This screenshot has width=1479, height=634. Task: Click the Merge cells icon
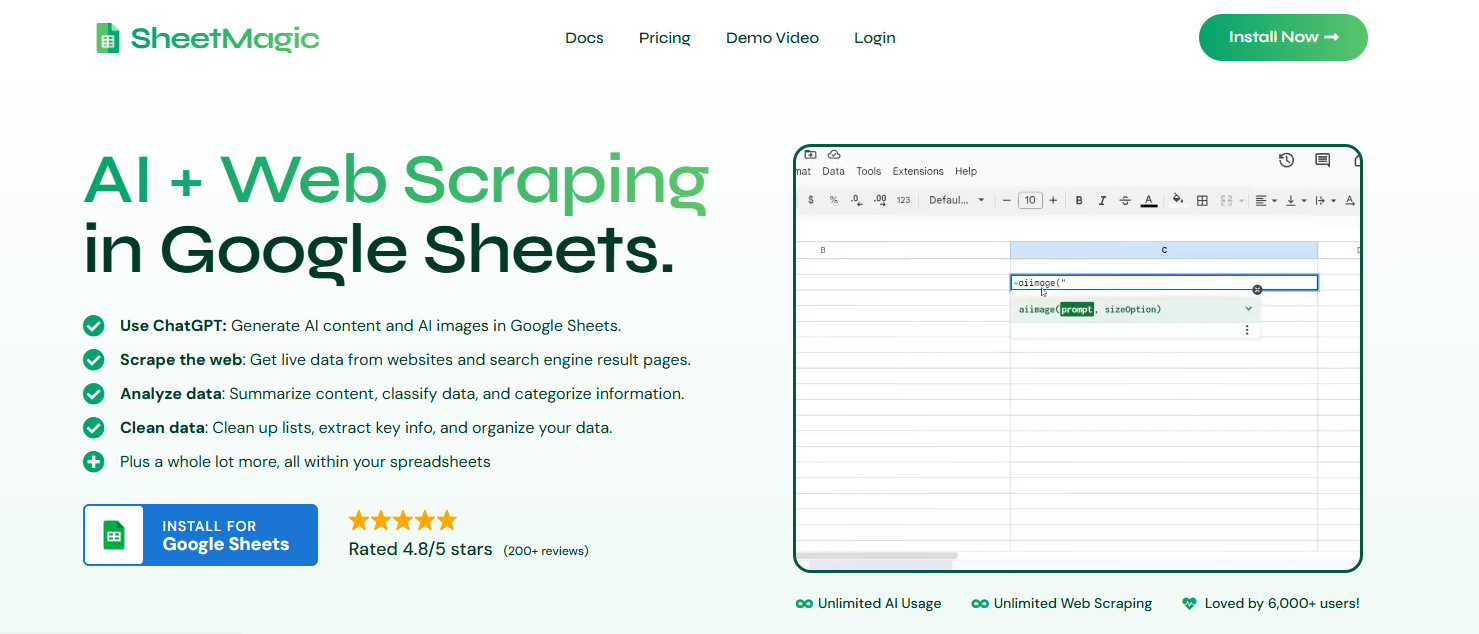(1226, 200)
